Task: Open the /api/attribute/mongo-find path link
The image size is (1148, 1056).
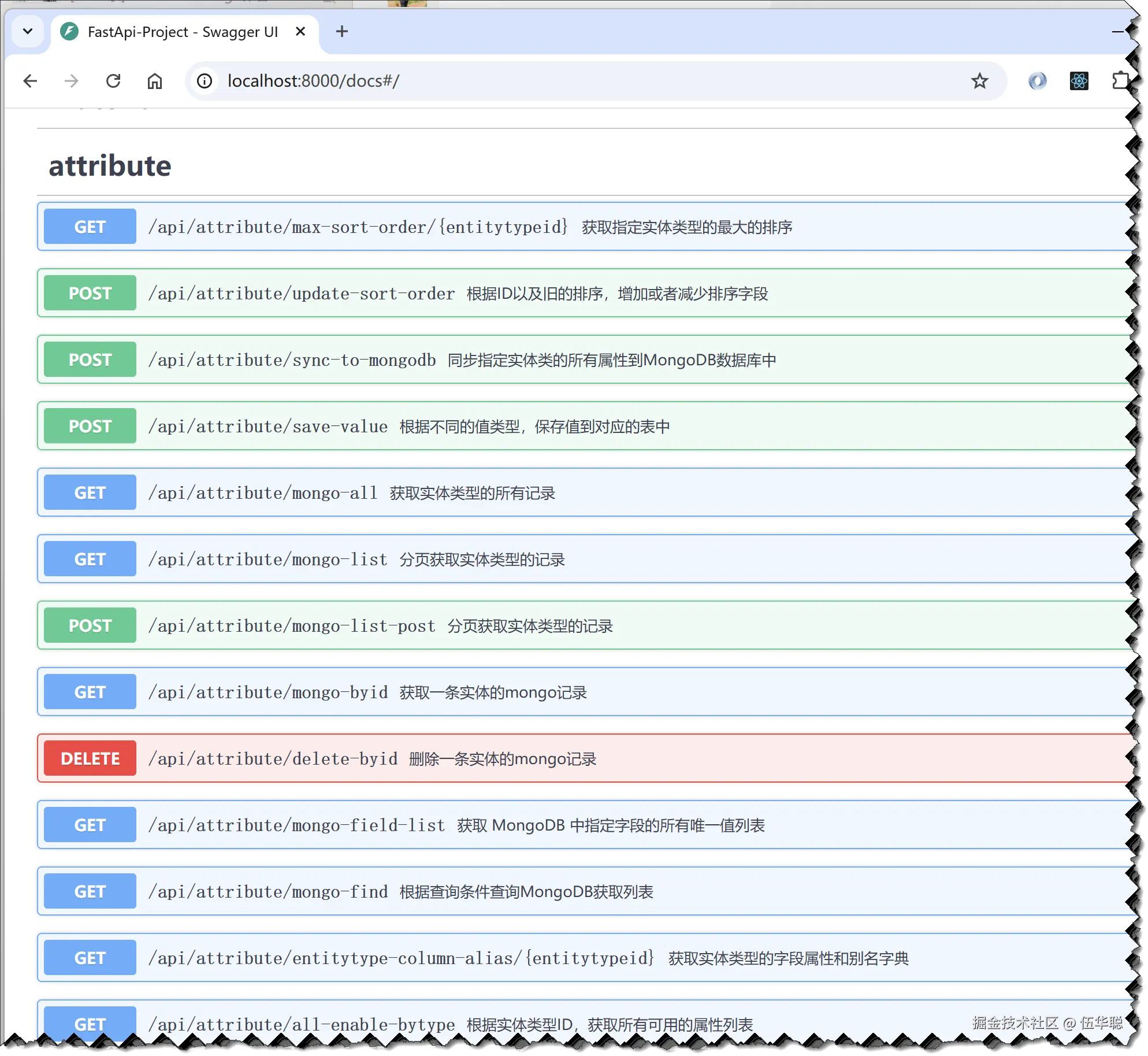Action: pos(268,892)
